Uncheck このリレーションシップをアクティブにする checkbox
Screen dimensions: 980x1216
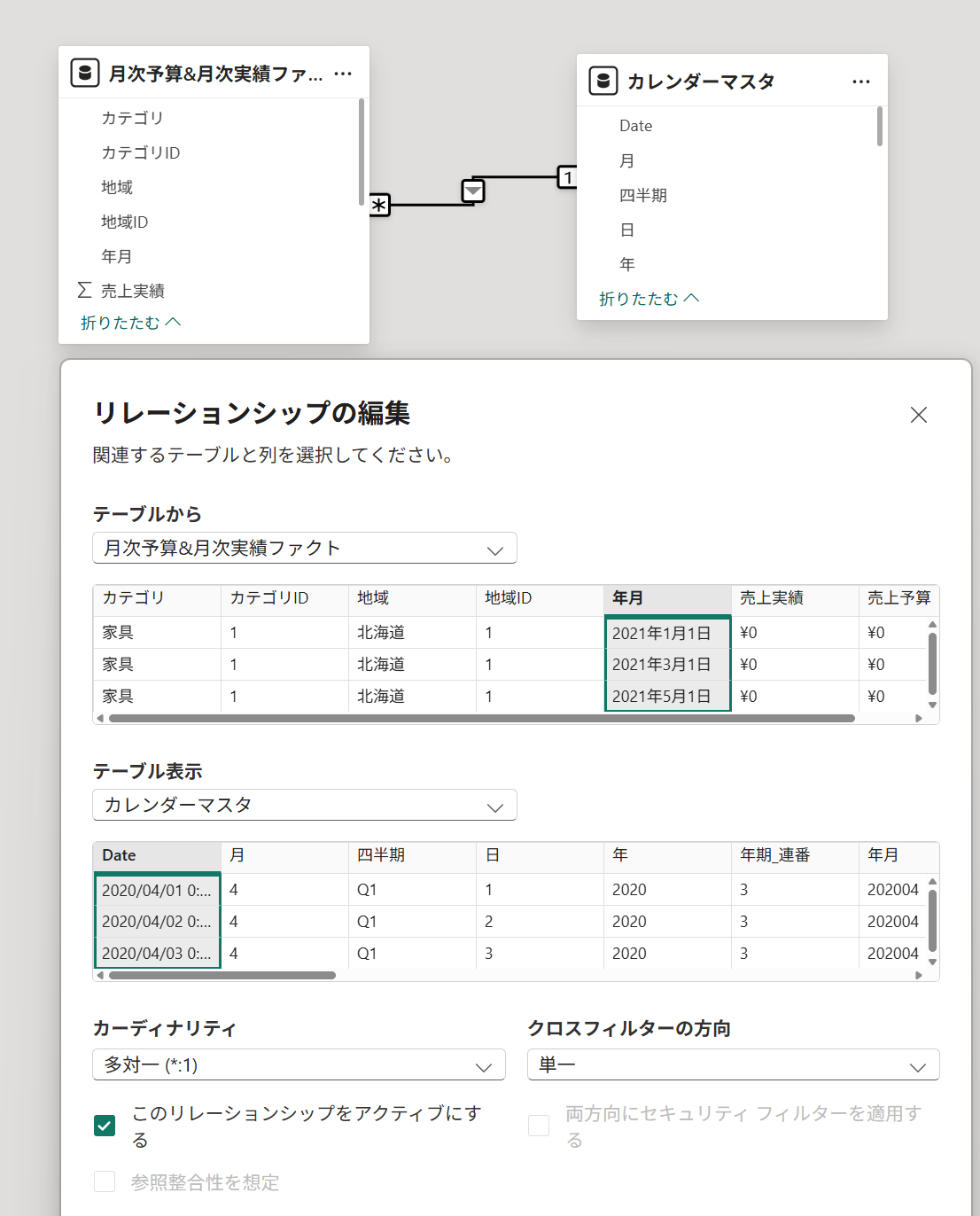(x=105, y=1126)
